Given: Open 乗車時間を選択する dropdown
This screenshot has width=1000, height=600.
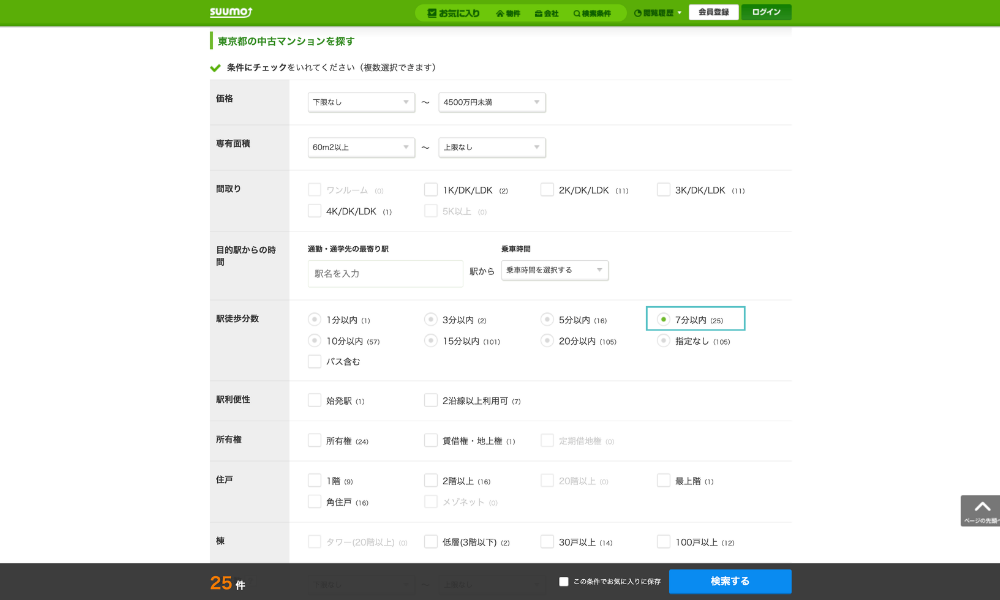Looking at the screenshot, I should (x=554, y=270).
